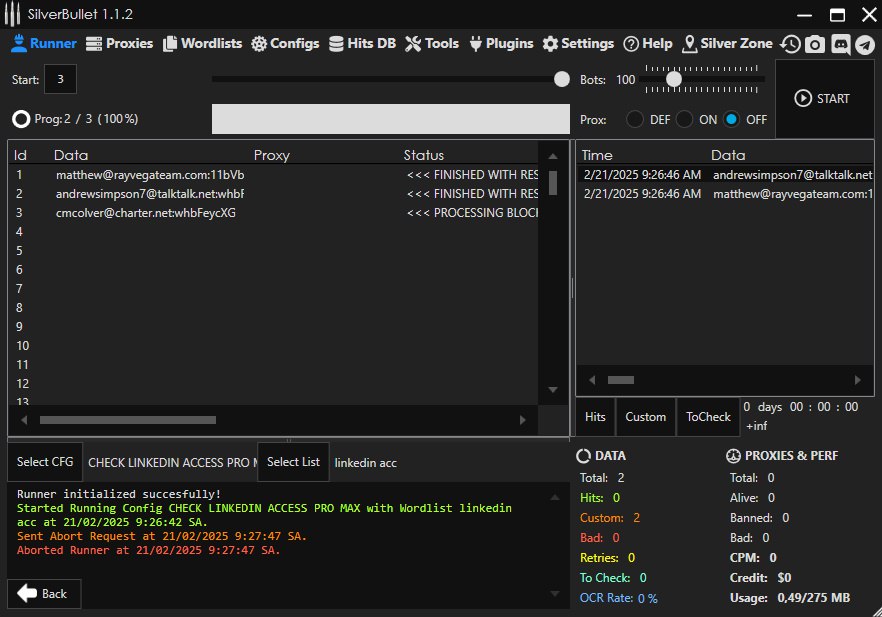
Task: Click the camera screenshot icon
Action: tap(815, 44)
